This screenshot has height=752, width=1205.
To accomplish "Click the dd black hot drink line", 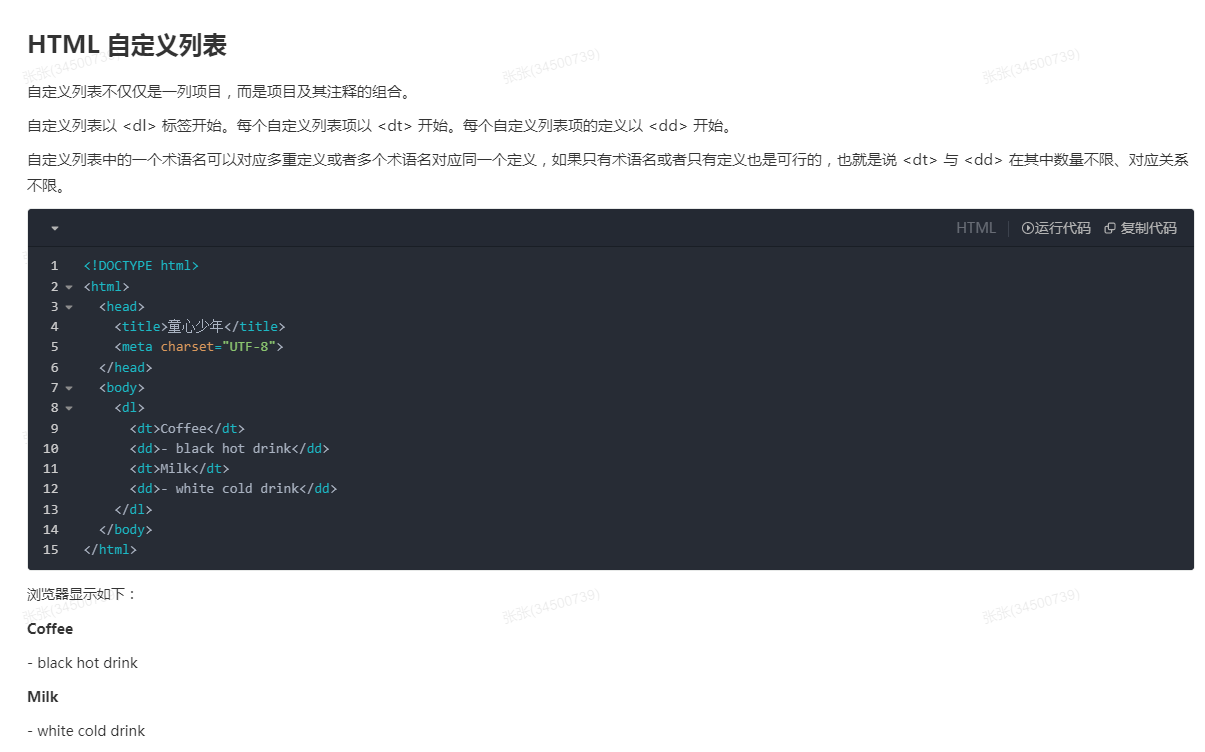I will [x=229, y=448].
